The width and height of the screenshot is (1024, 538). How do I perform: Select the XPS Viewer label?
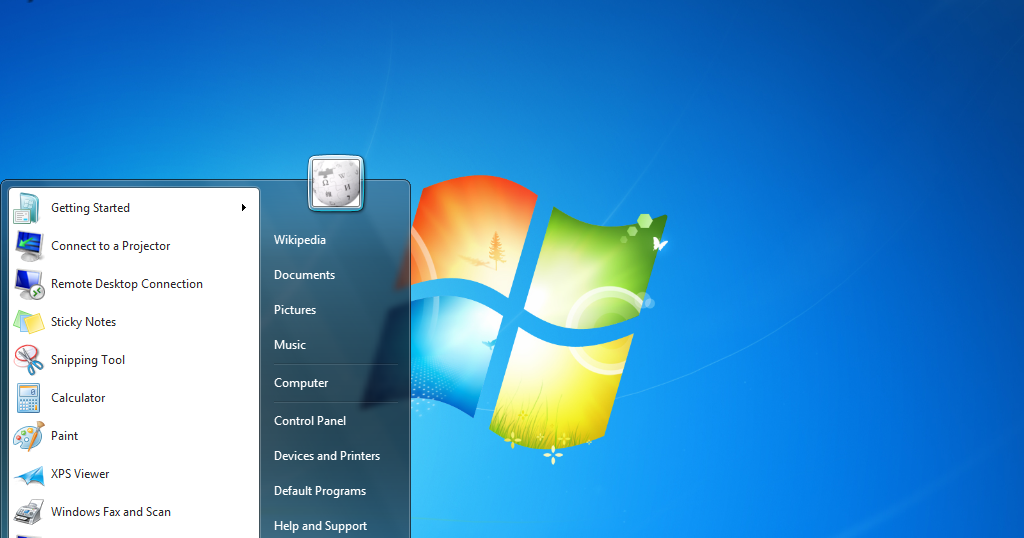coord(80,474)
